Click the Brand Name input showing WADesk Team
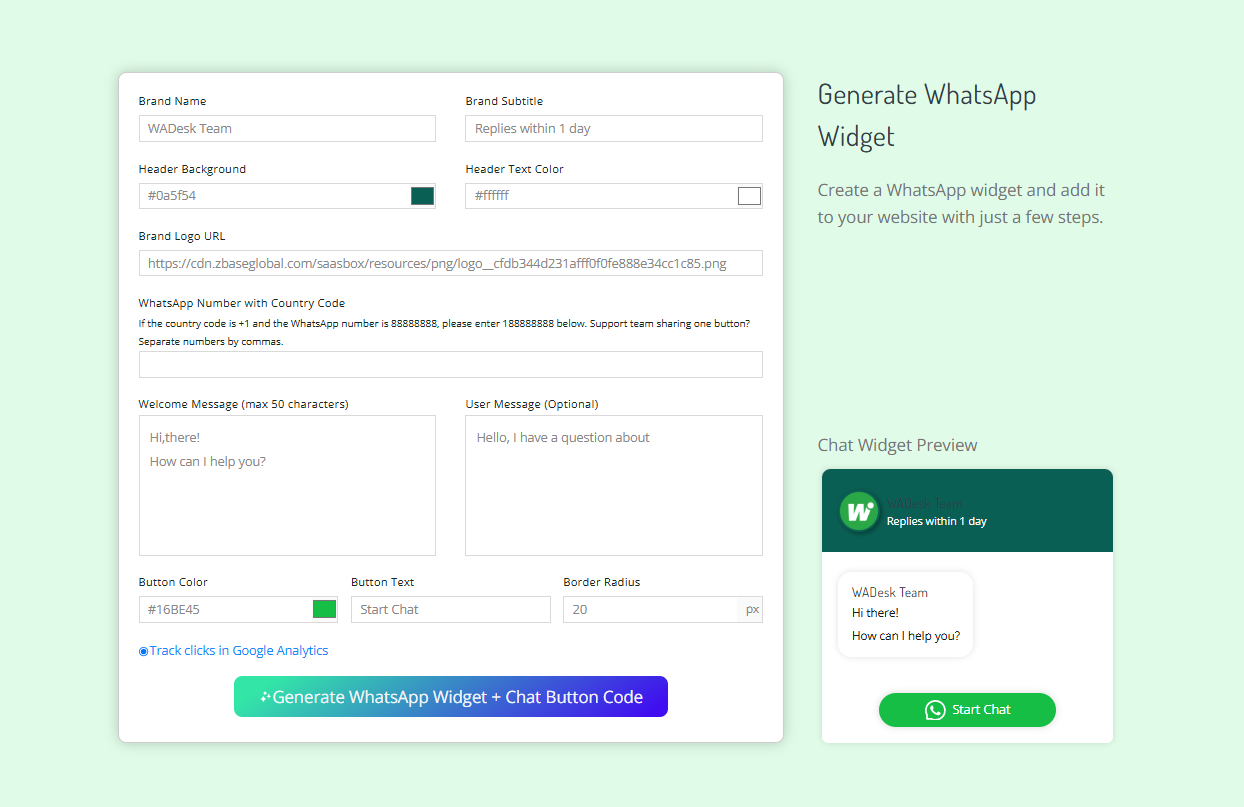 click(x=287, y=128)
